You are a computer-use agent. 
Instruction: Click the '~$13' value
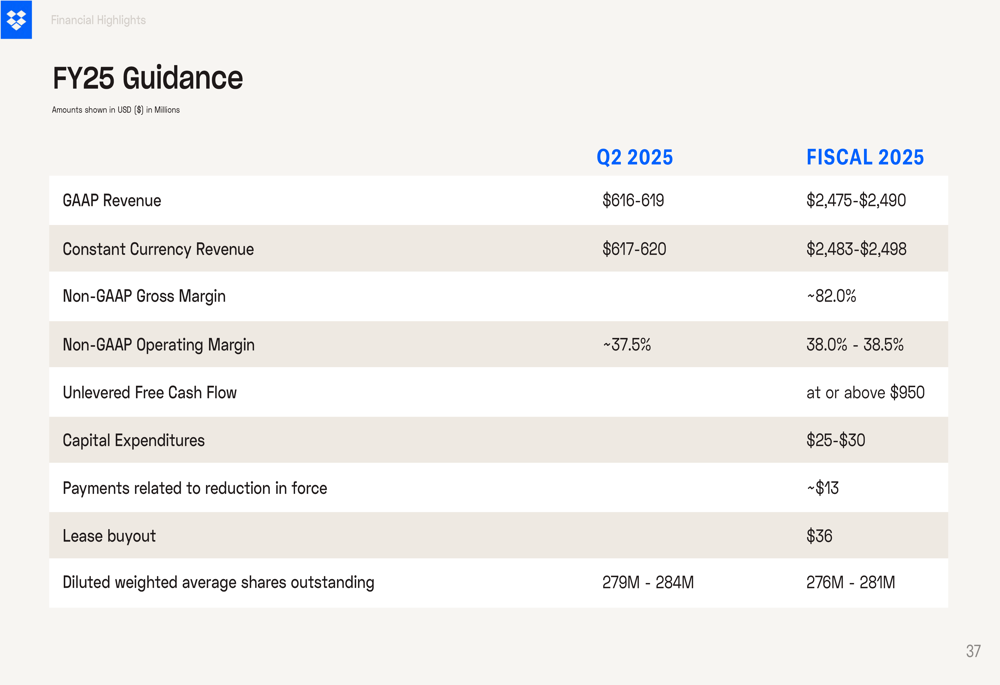pos(823,488)
